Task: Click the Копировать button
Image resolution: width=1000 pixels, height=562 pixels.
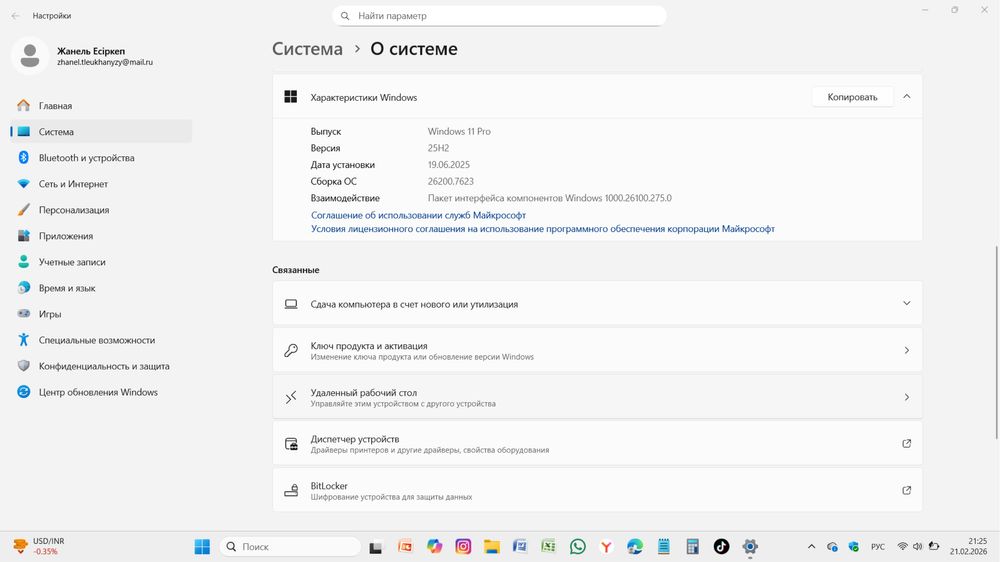Action: pyautogui.click(x=852, y=97)
